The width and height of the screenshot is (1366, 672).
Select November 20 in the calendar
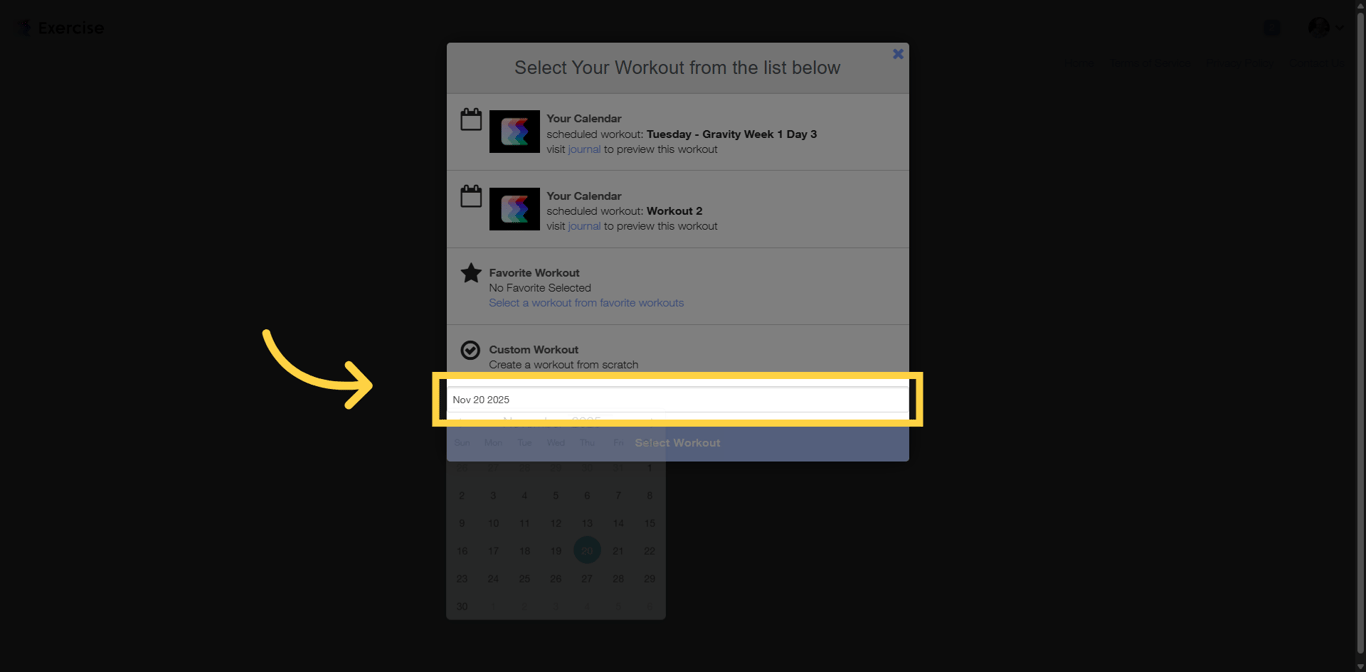[587, 550]
